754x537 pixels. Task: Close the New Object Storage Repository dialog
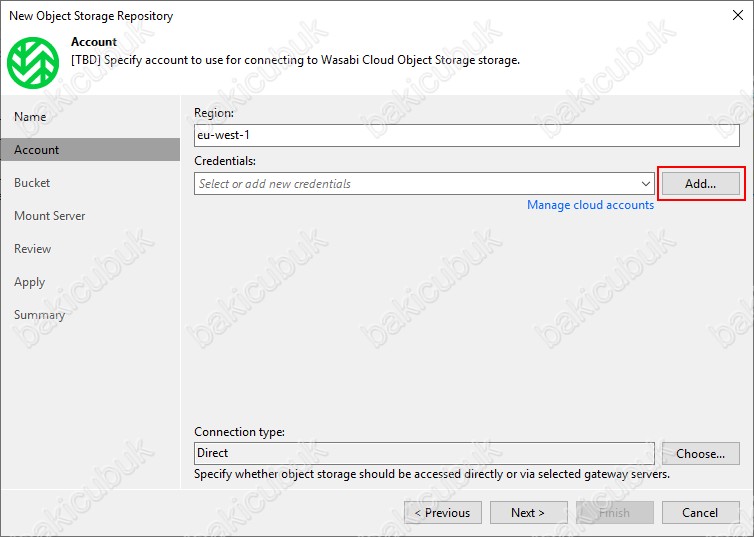tap(738, 15)
